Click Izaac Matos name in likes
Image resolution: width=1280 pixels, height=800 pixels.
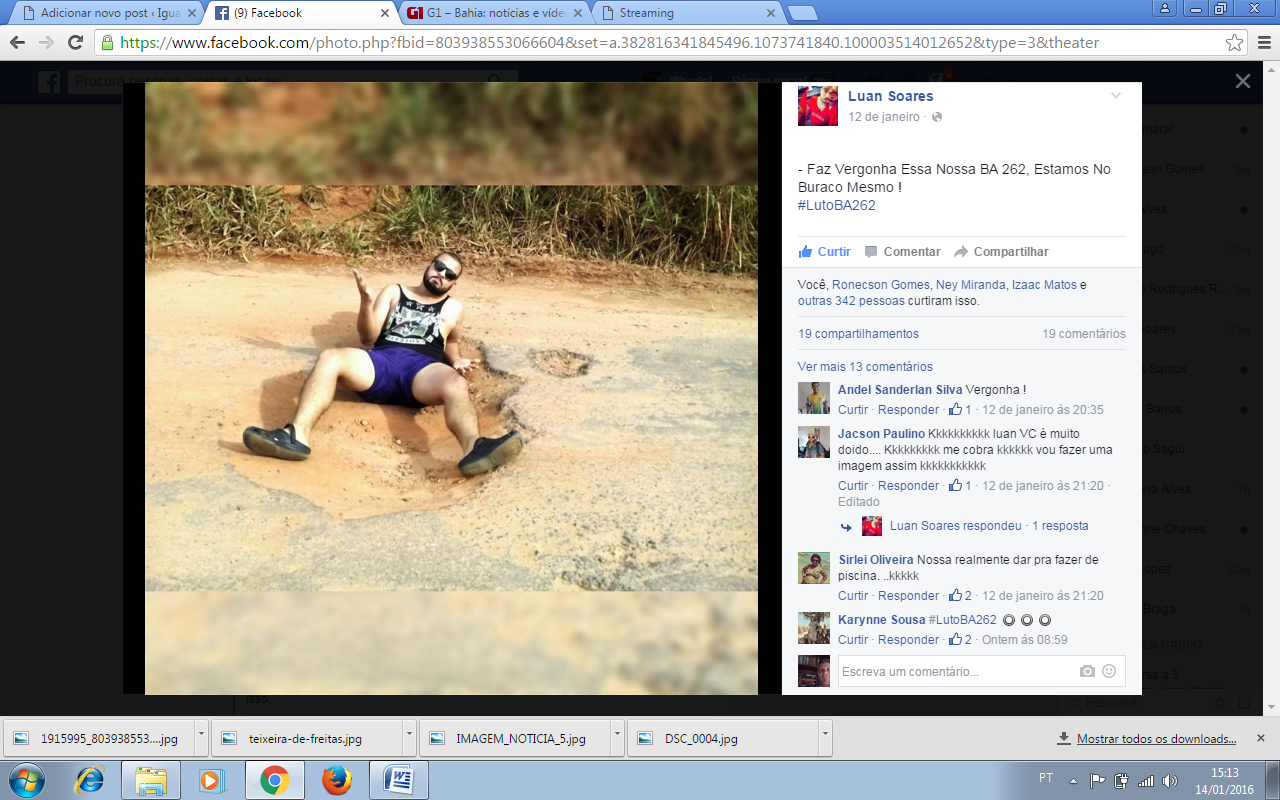[1044, 285]
